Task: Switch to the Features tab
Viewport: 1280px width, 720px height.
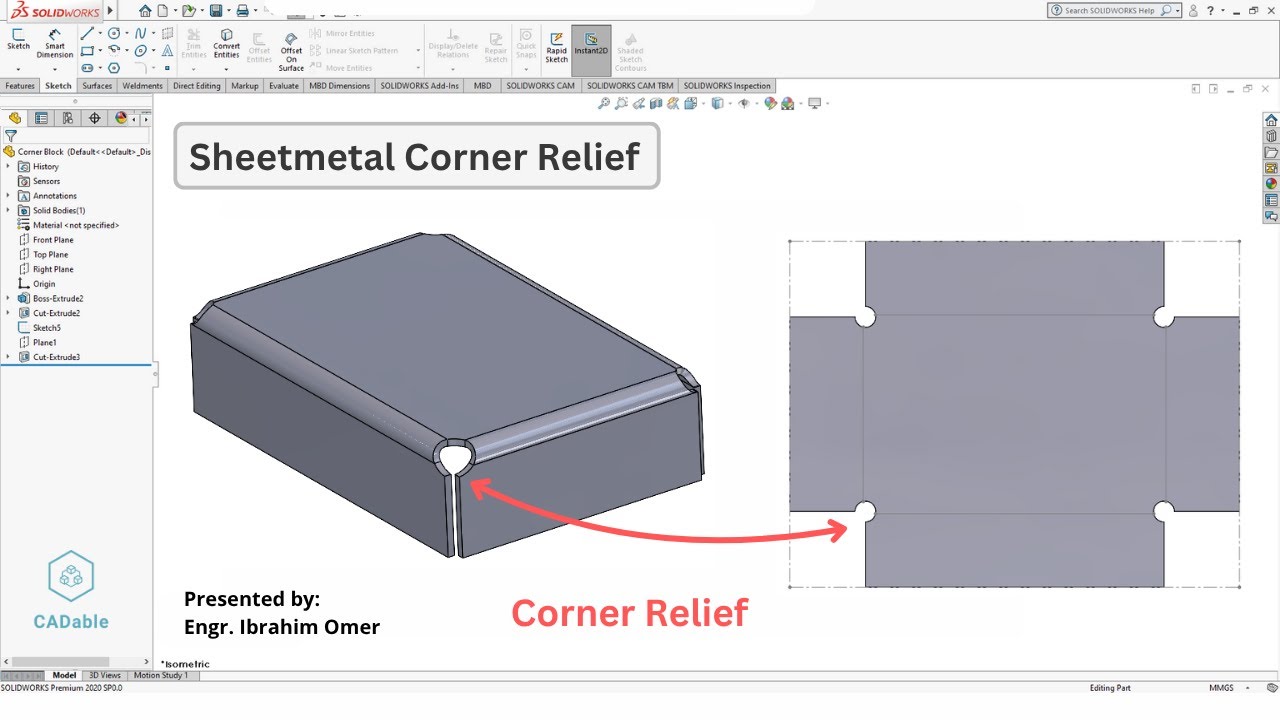Action: click(x=19, y=86)
